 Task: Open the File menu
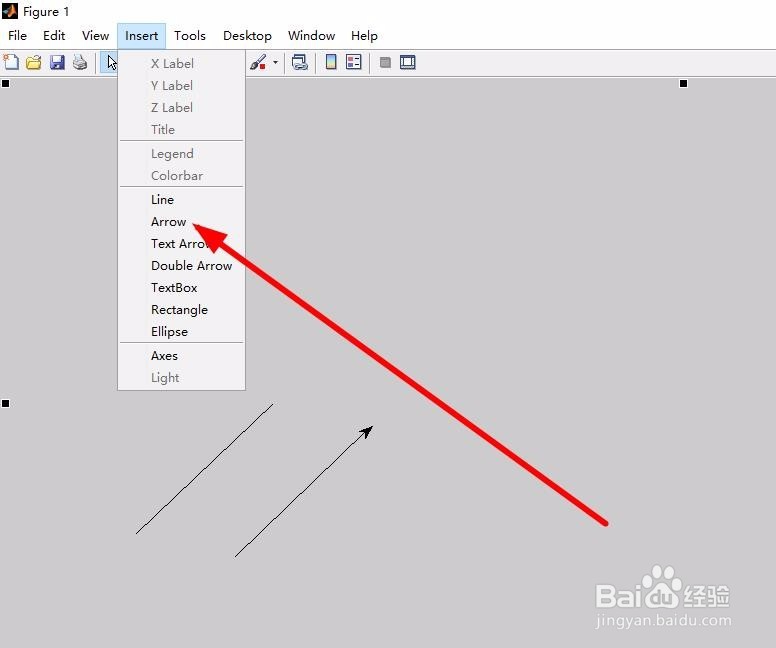[x=17, y=36]
